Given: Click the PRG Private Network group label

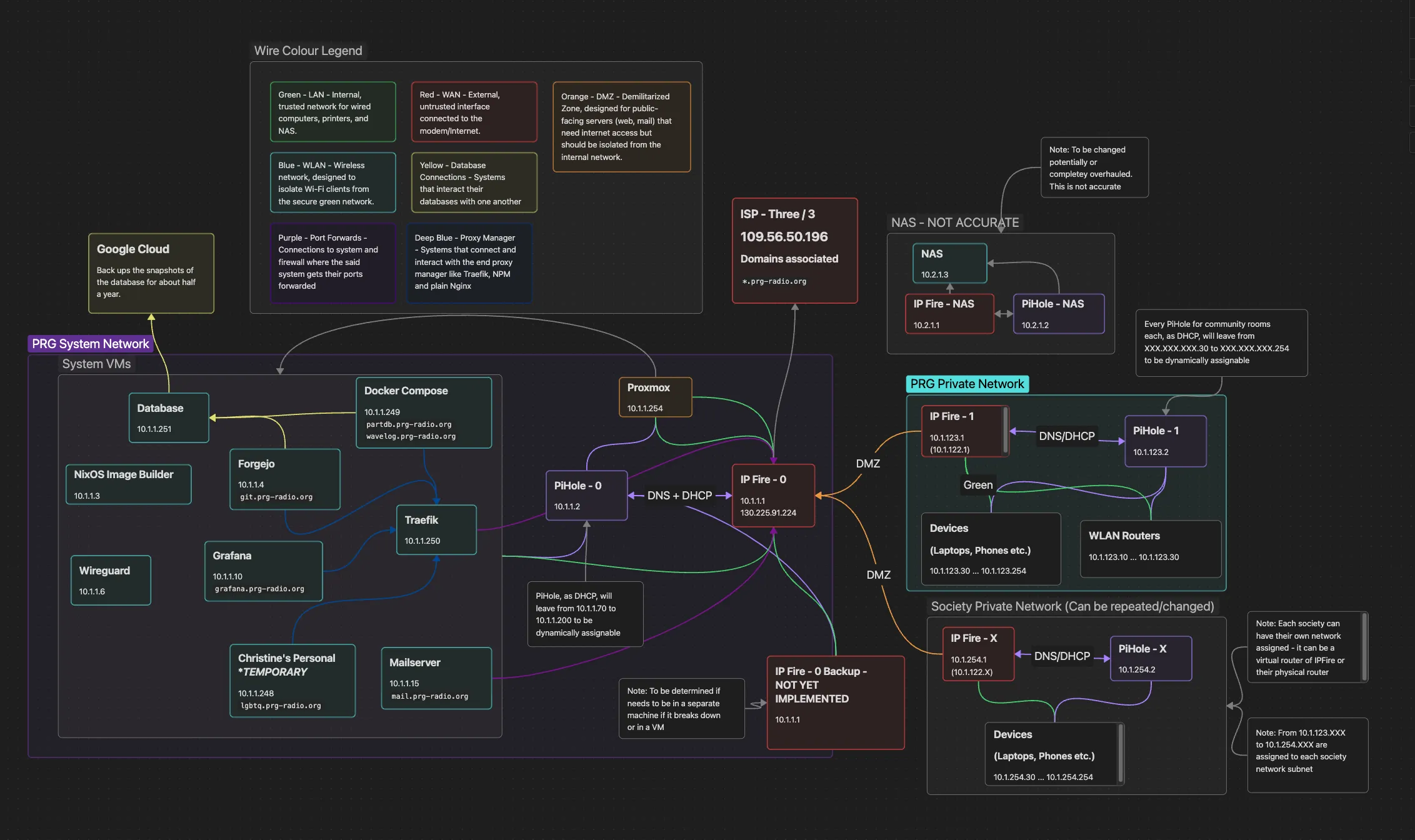Looking at the screenshot, I should (x=967, y=384).
